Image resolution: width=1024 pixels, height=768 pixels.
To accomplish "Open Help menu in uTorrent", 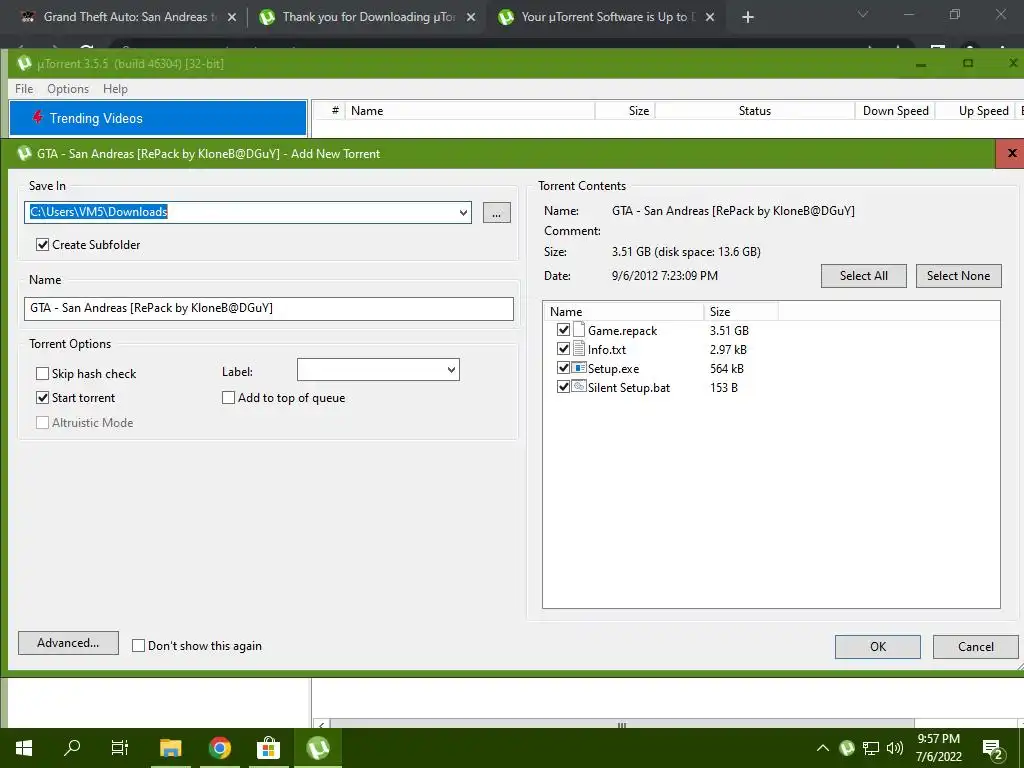I will tap(116, 89).
